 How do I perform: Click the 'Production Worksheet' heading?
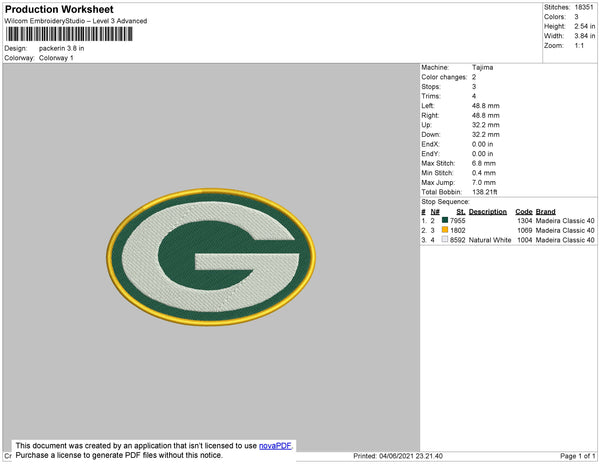click(59, 10)
